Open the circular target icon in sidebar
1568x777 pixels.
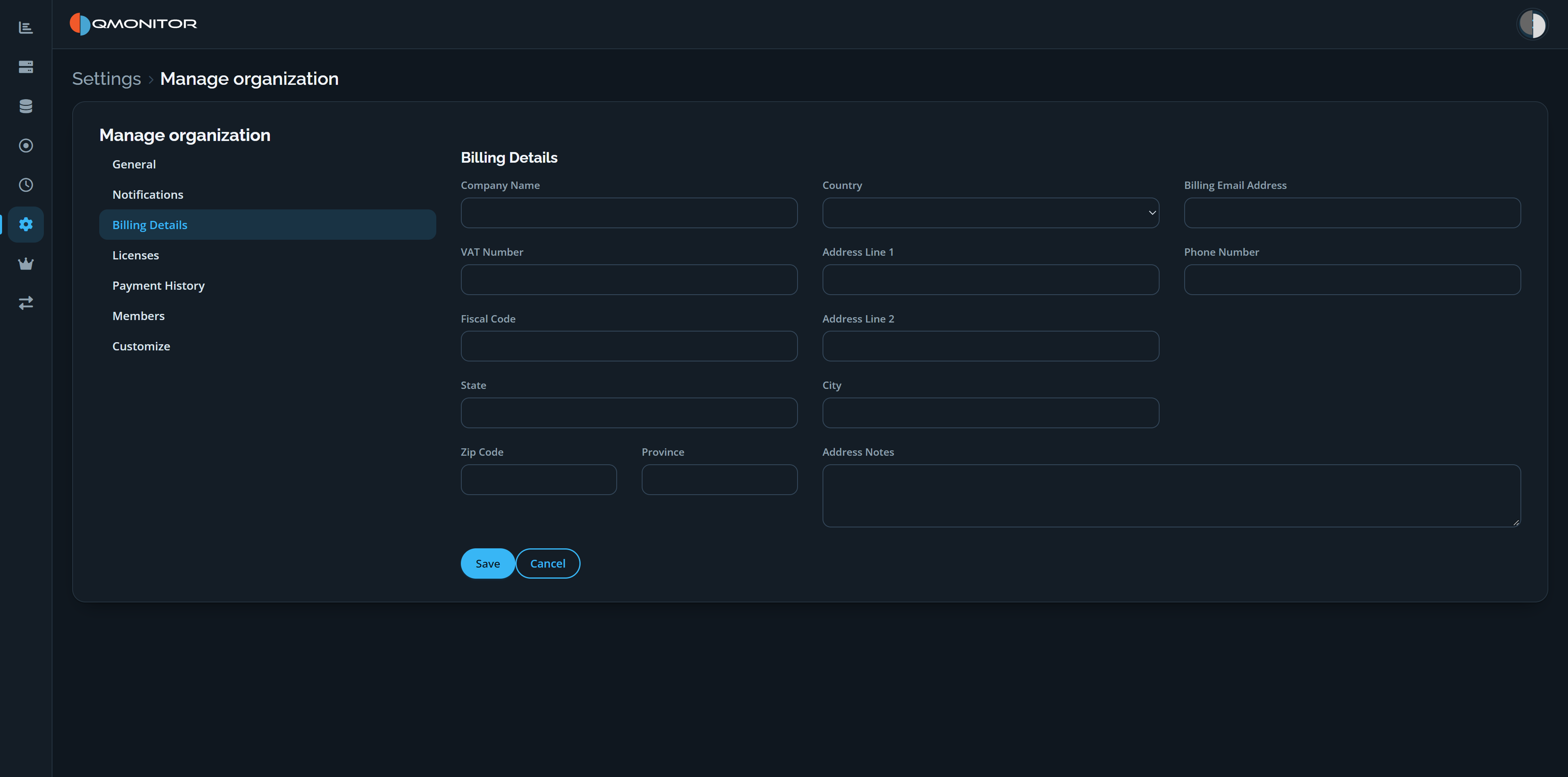(x=25, y=145)
